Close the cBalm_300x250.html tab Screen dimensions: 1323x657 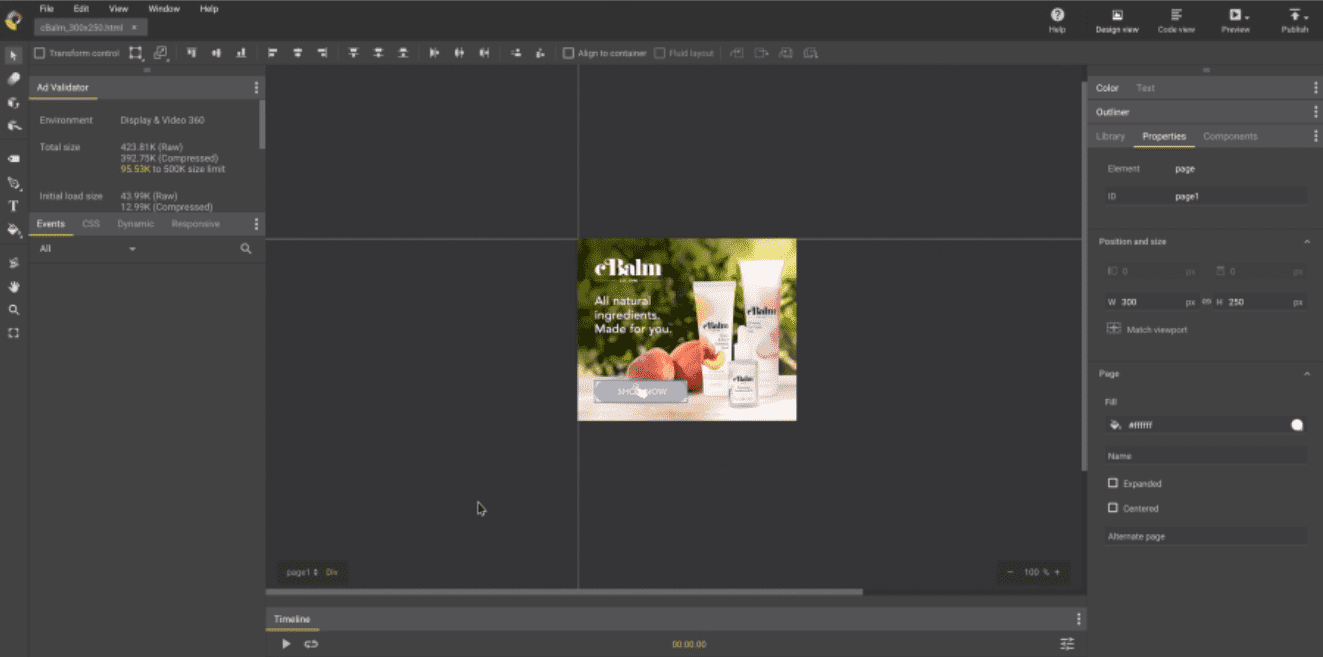click(x=134, y=27)
